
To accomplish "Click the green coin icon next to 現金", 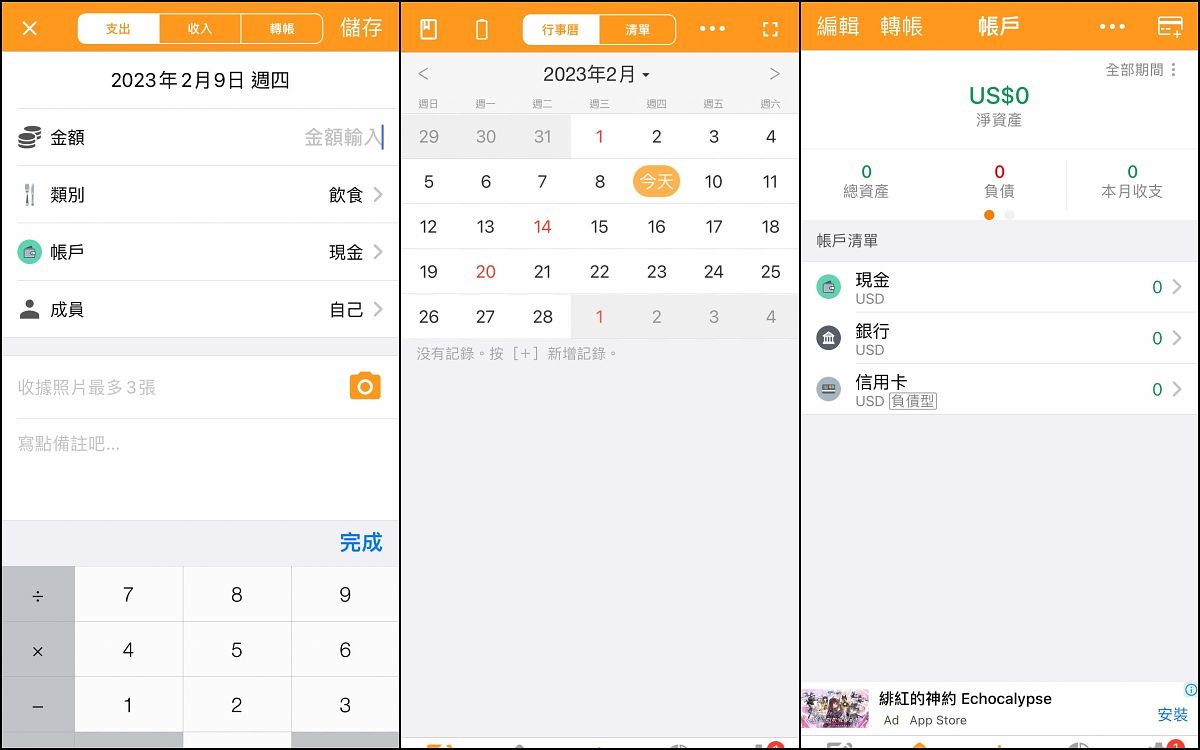I will (828, 288).
